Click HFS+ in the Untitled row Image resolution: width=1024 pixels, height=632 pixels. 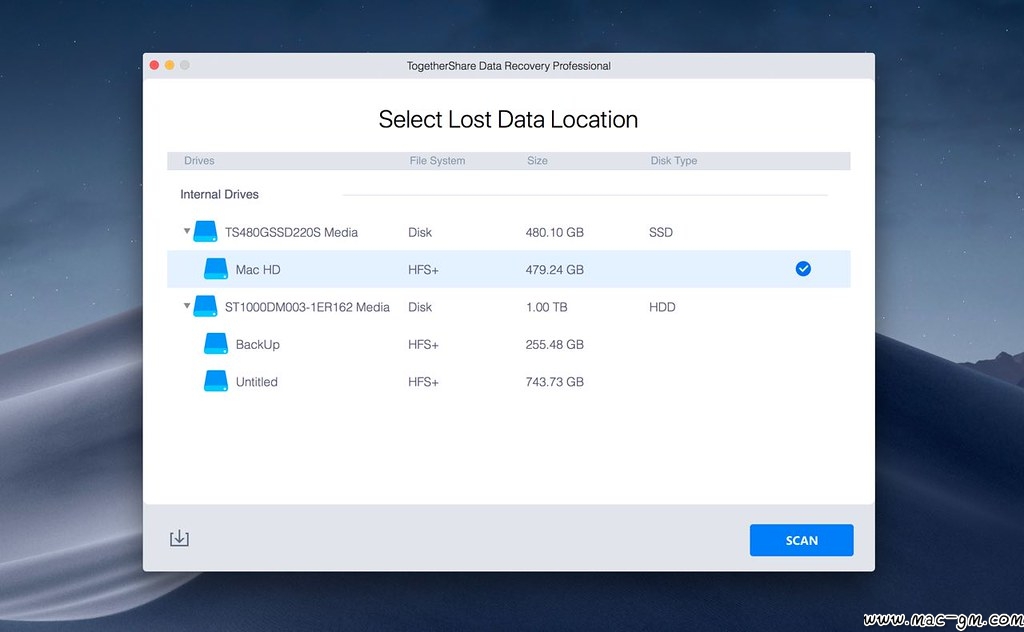pyautogui.click(x=423, y=382)
